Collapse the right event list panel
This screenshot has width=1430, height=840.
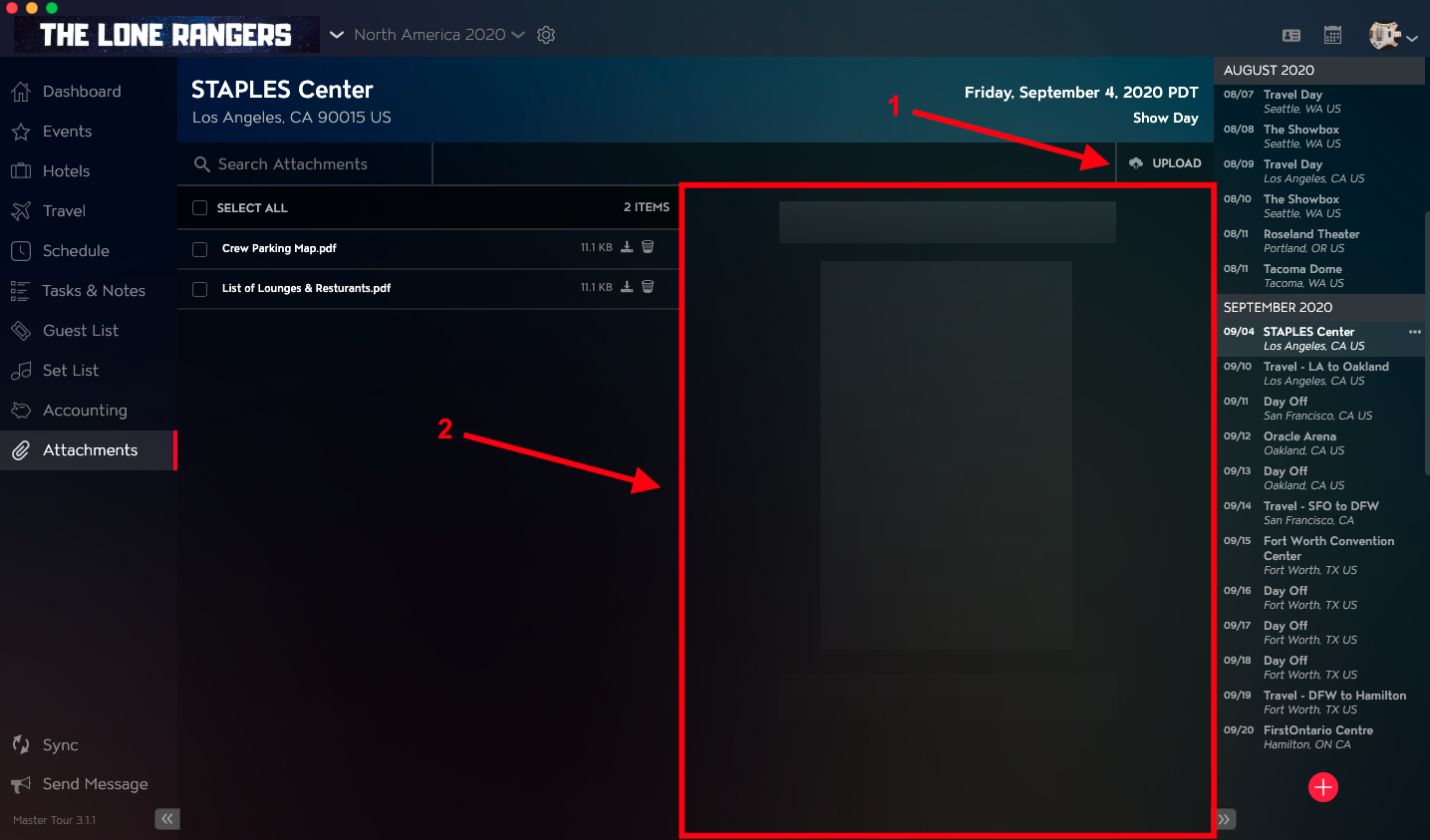pyautogui.click(x=1225, y=819)
